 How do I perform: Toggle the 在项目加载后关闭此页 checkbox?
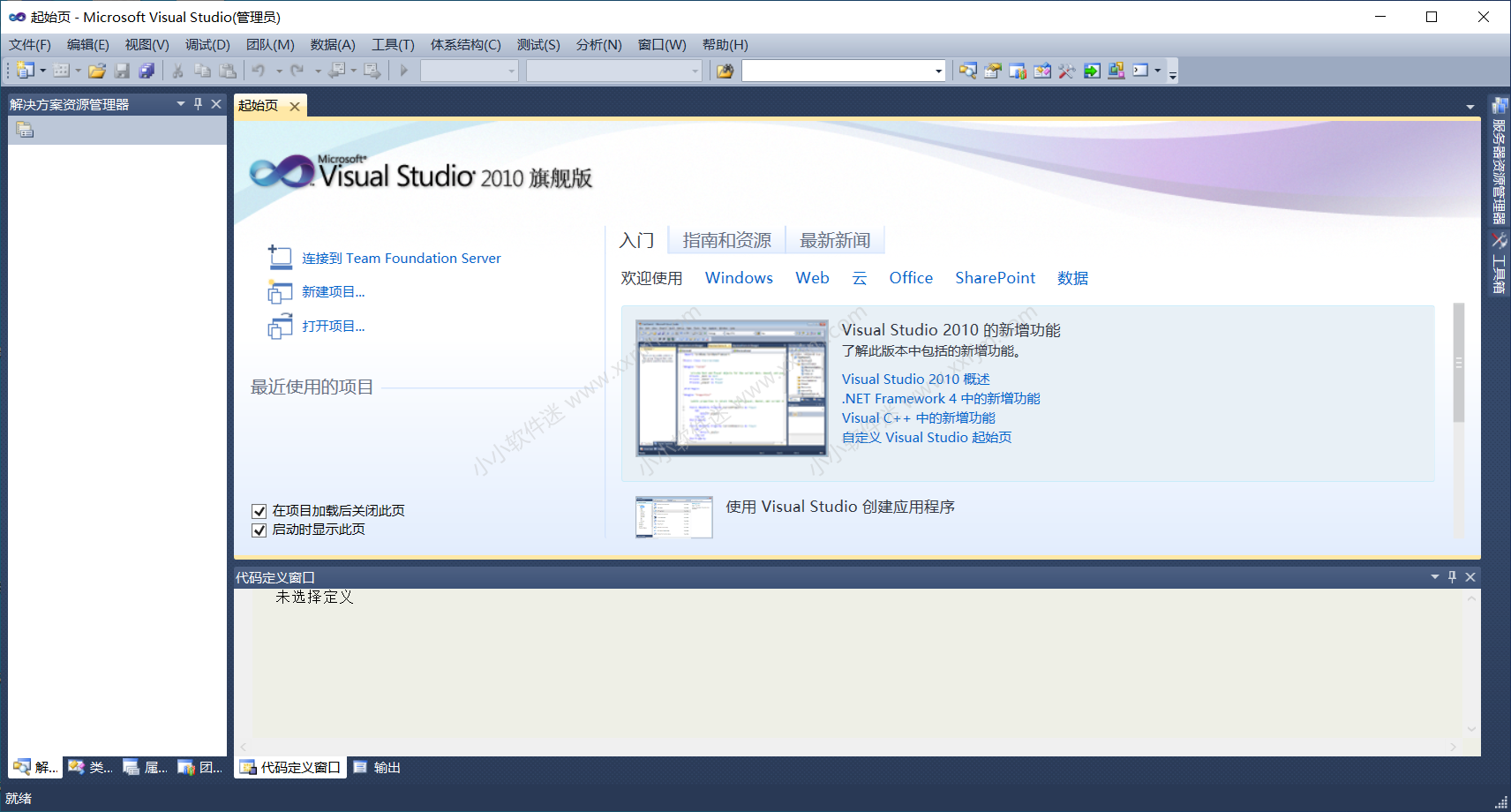[x=259, y=511]
